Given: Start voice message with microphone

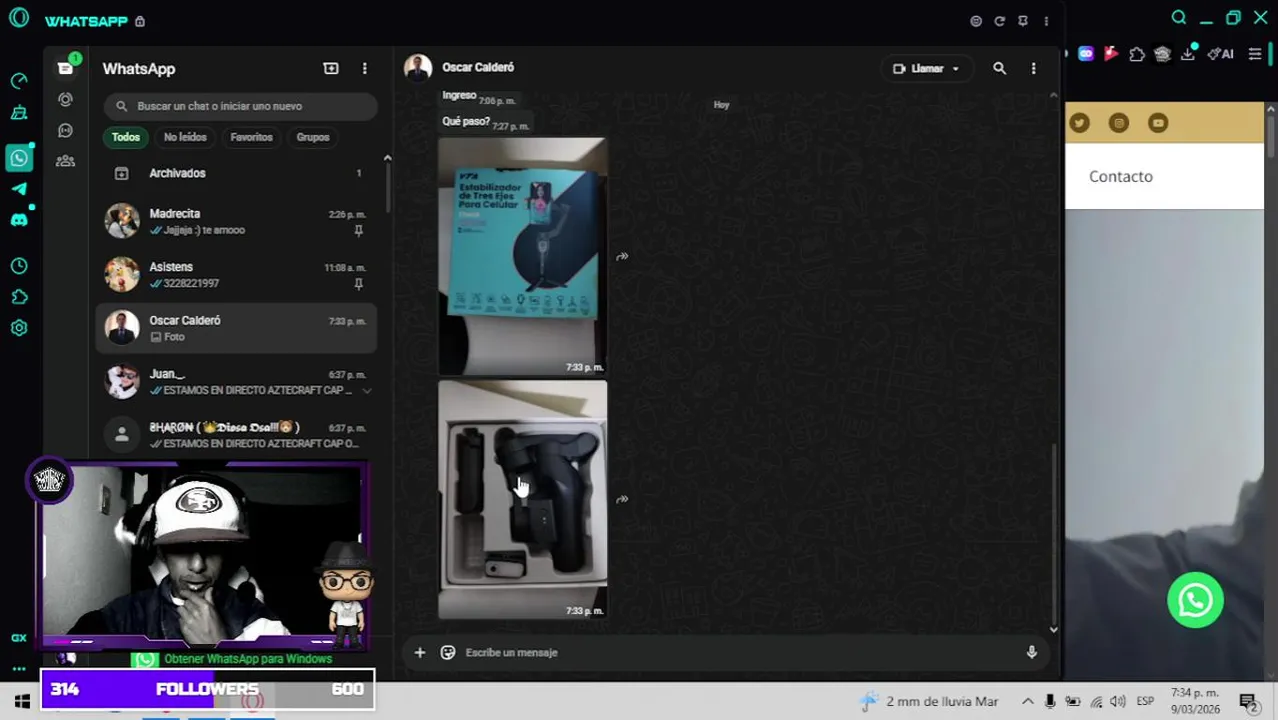Looking at the screenshot, I should 1031,652.
